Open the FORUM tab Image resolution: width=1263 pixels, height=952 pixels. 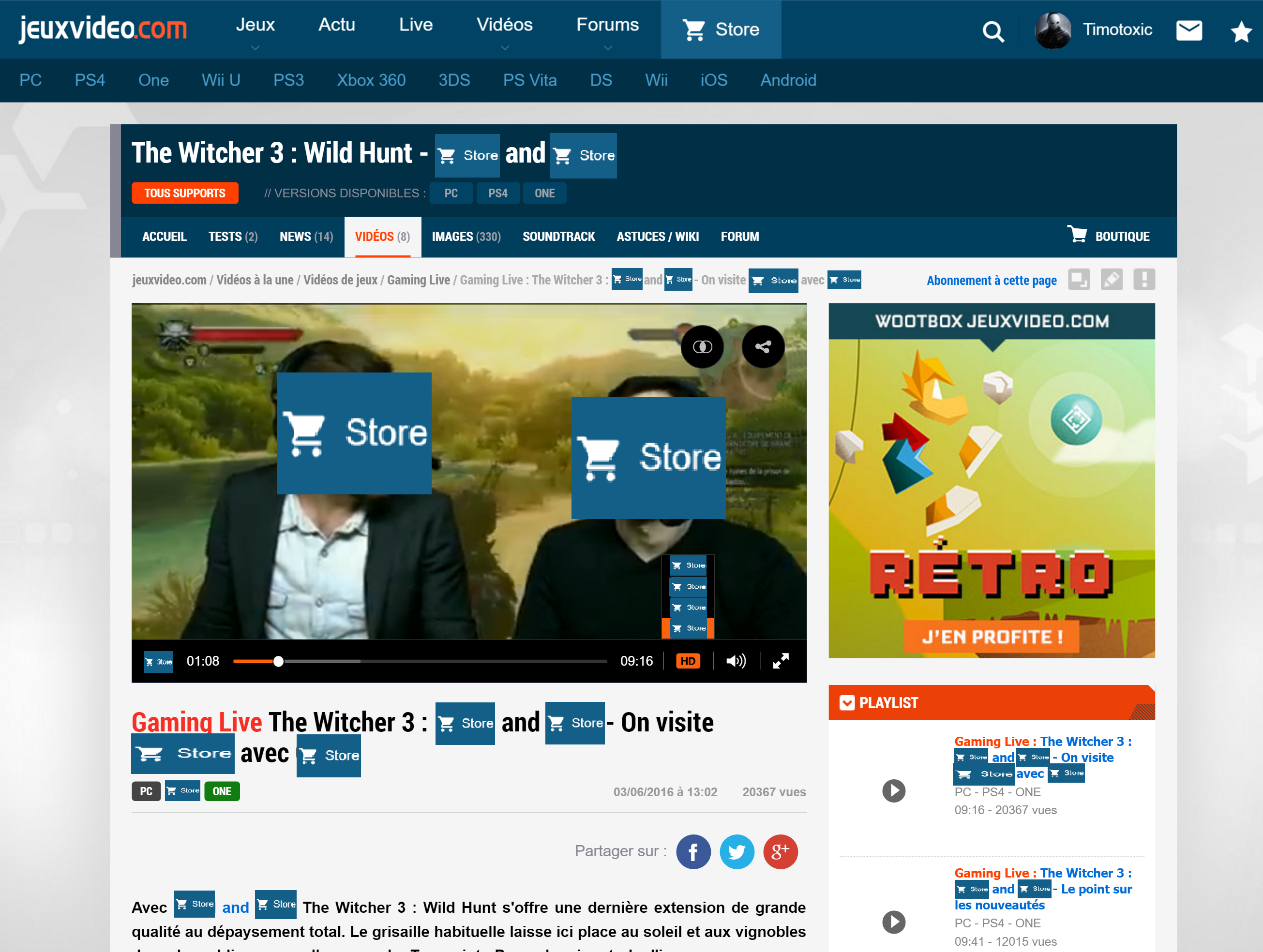[x=739, y=236]
